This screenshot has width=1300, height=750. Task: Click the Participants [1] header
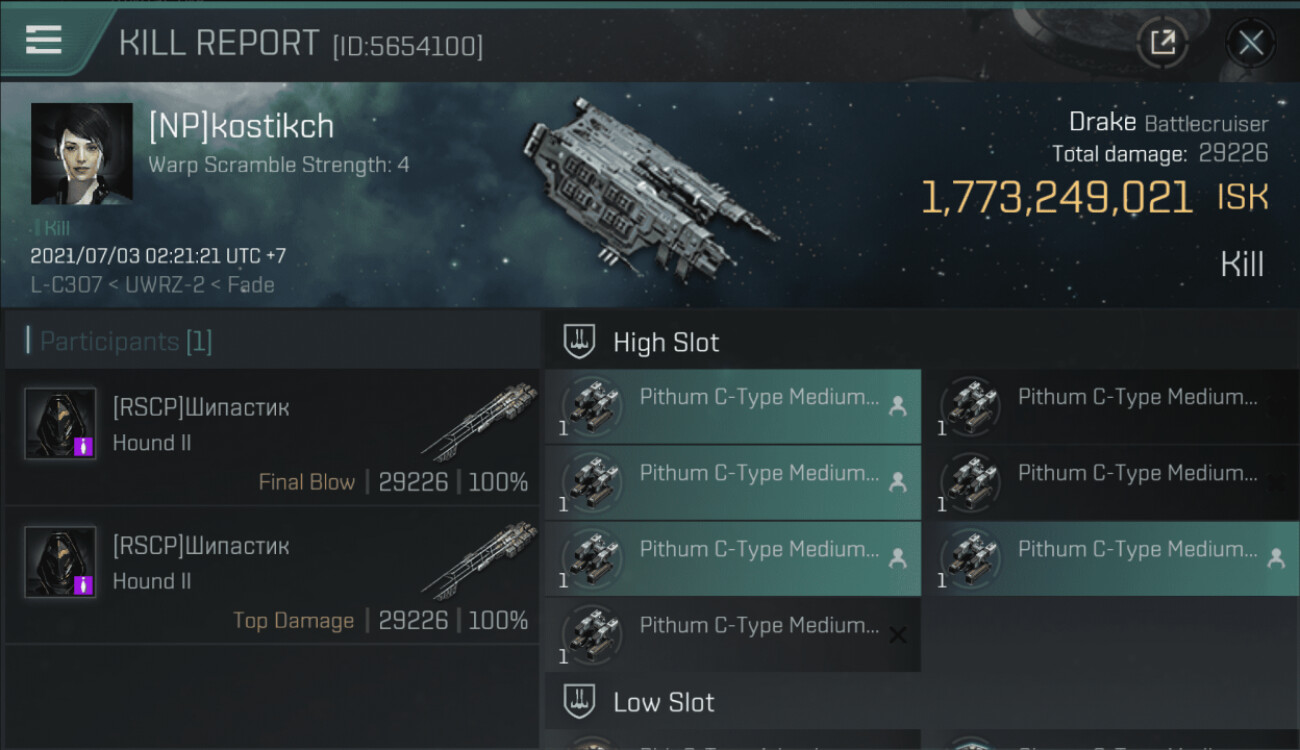(x=125, y=342)
